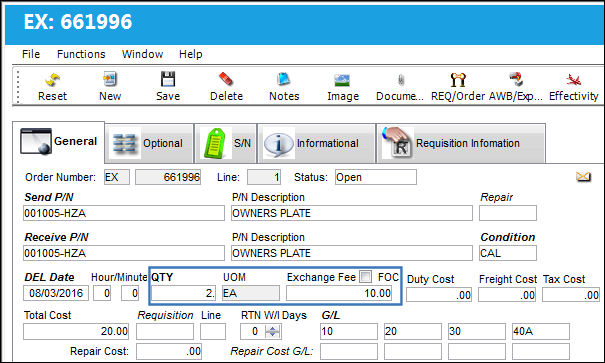Click the Duty Cost field
Image resolution: width=605 pixels, height=363 pixels.
coord(439,295)
